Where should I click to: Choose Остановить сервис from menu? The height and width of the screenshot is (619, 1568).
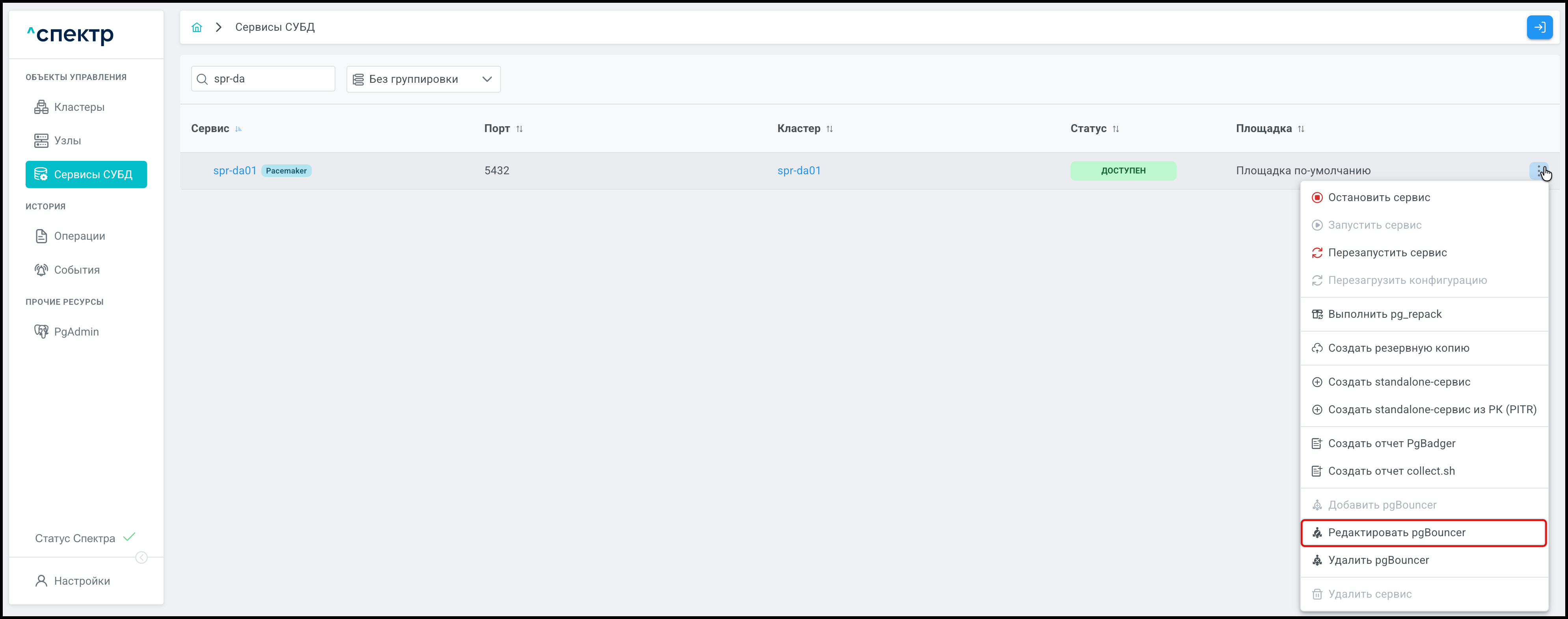click(1379, 197)
